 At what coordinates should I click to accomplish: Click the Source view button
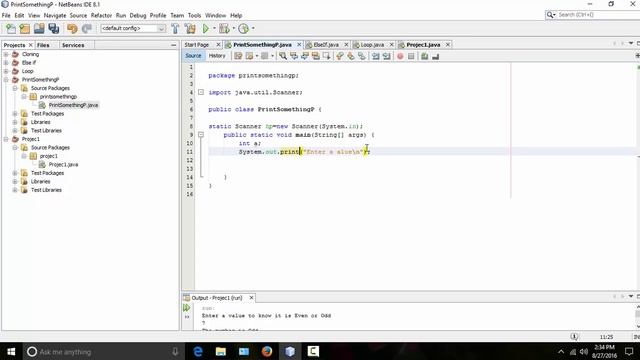(193, 56)
